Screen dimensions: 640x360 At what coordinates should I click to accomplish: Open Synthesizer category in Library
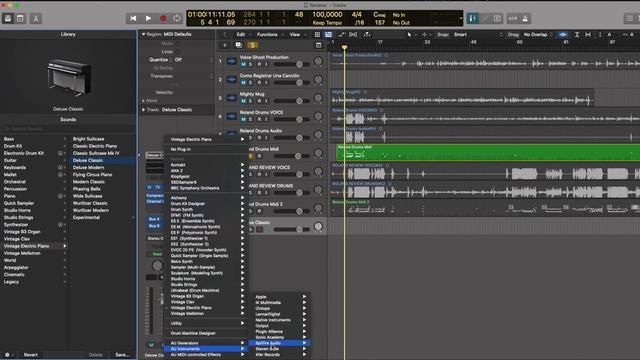[x=34, y=224]
